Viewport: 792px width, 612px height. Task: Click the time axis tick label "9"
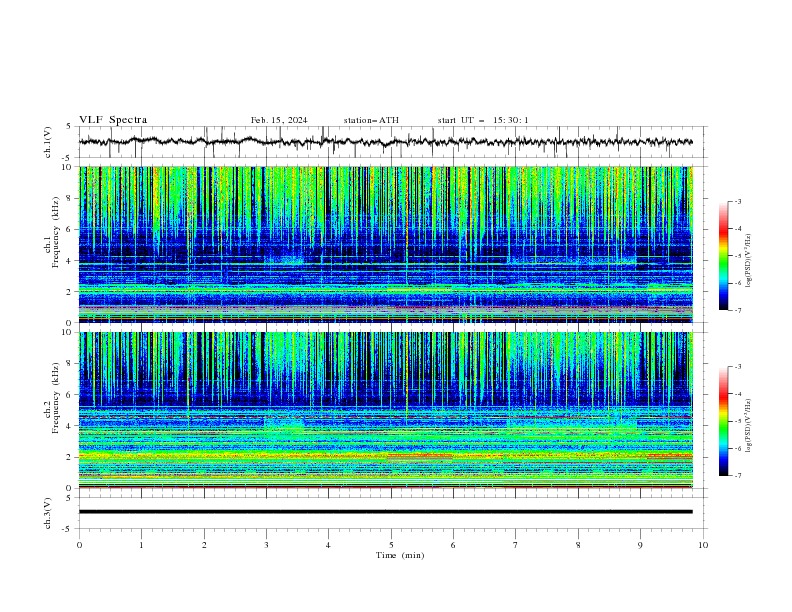tap(640, 545)
